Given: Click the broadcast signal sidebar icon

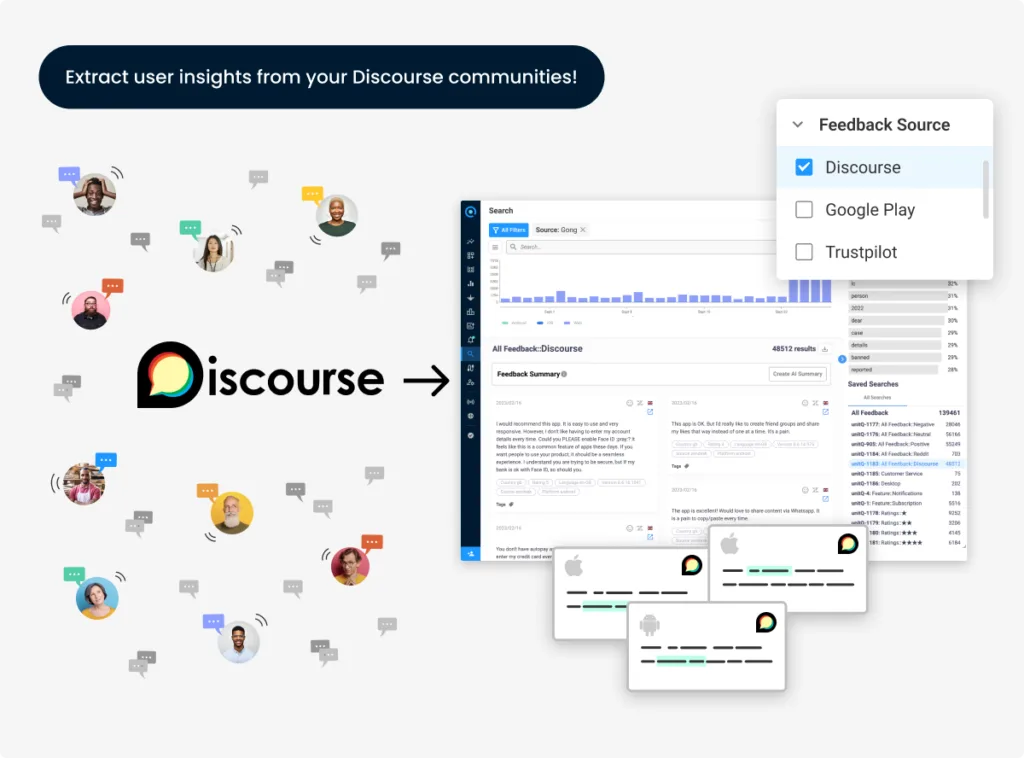Looking at the screenshot, I should coord(470,402).
